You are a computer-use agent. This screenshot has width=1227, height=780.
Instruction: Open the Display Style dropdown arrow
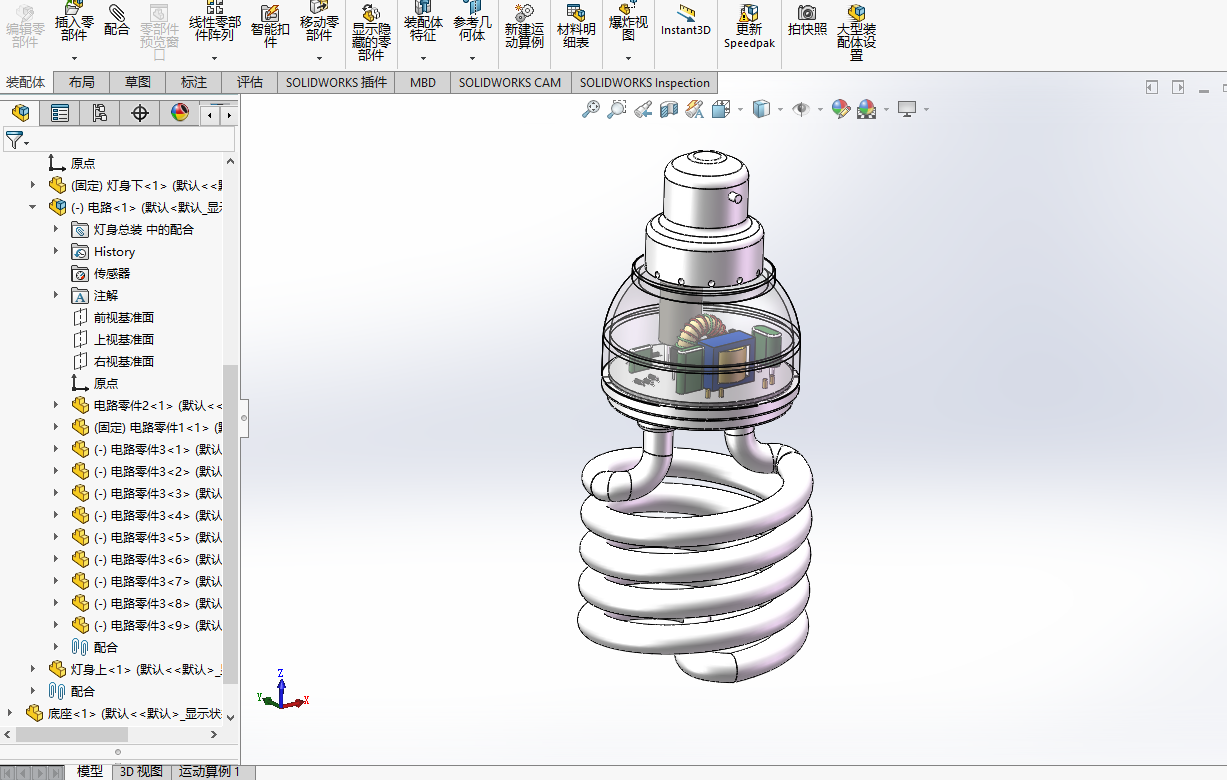tap(780, 110)
